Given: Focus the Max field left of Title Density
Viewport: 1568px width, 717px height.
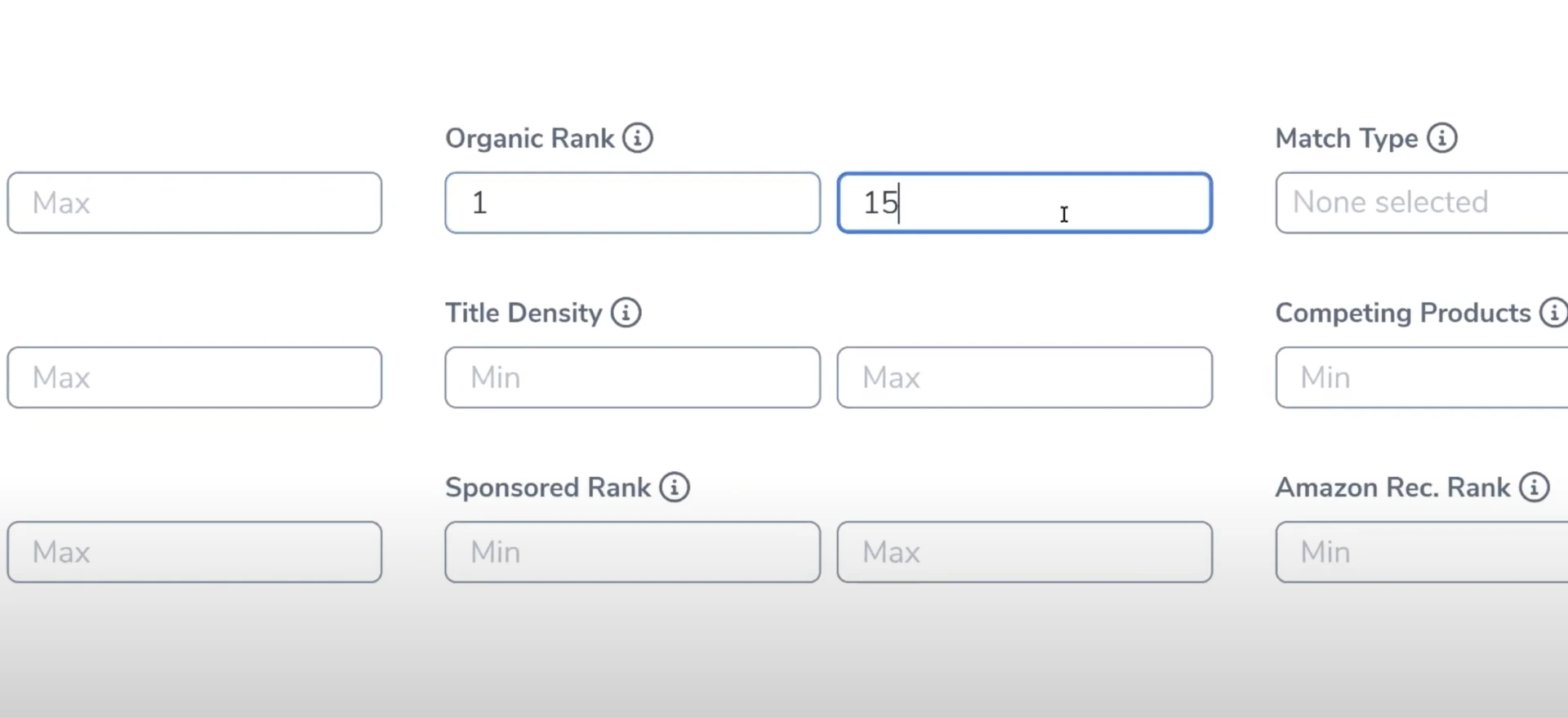Looking at the screenshot, I should coord(194,377).
